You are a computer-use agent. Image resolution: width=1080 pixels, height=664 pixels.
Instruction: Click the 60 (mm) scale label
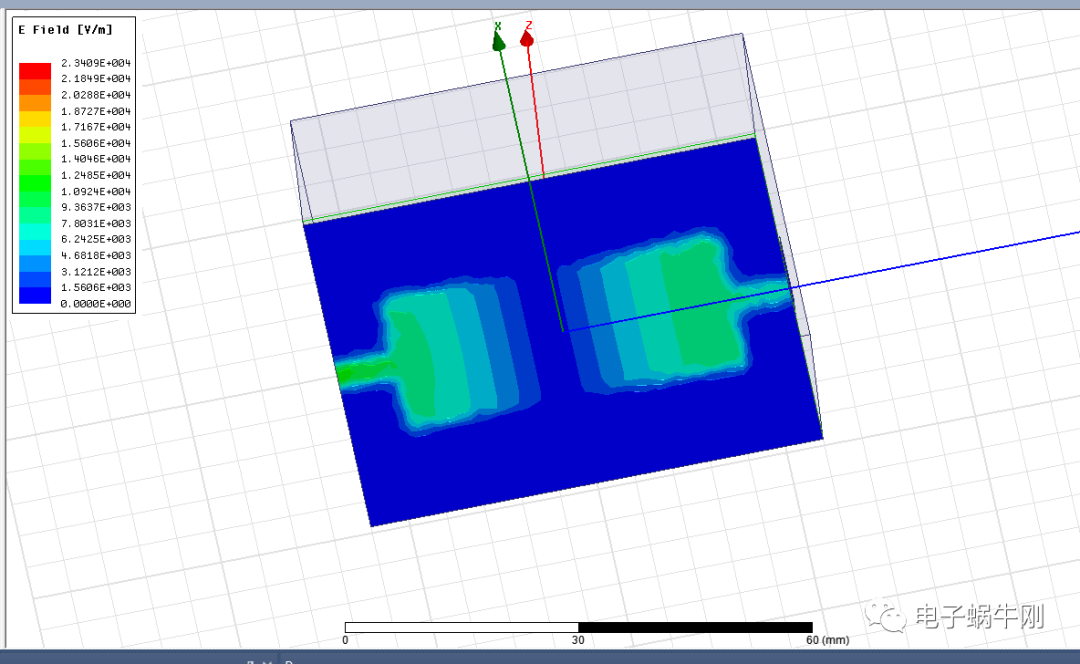click(826, 640)
